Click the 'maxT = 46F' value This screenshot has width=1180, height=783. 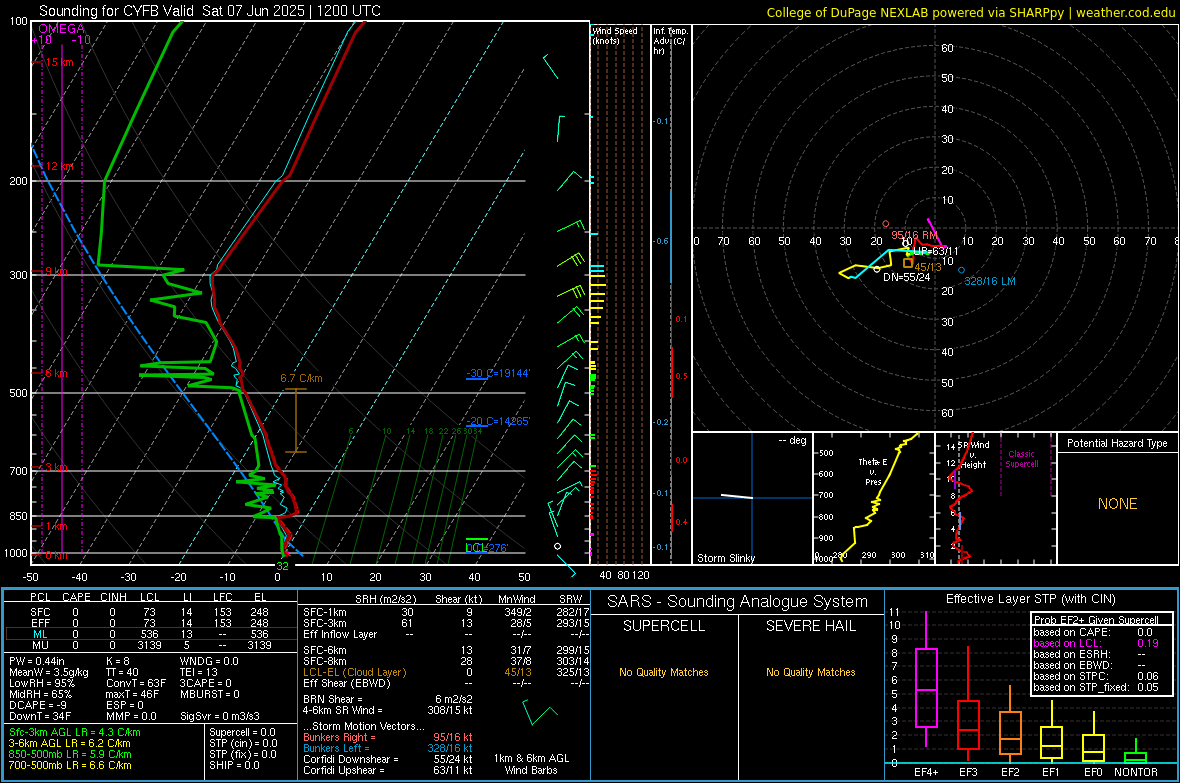tap(132, 694)
